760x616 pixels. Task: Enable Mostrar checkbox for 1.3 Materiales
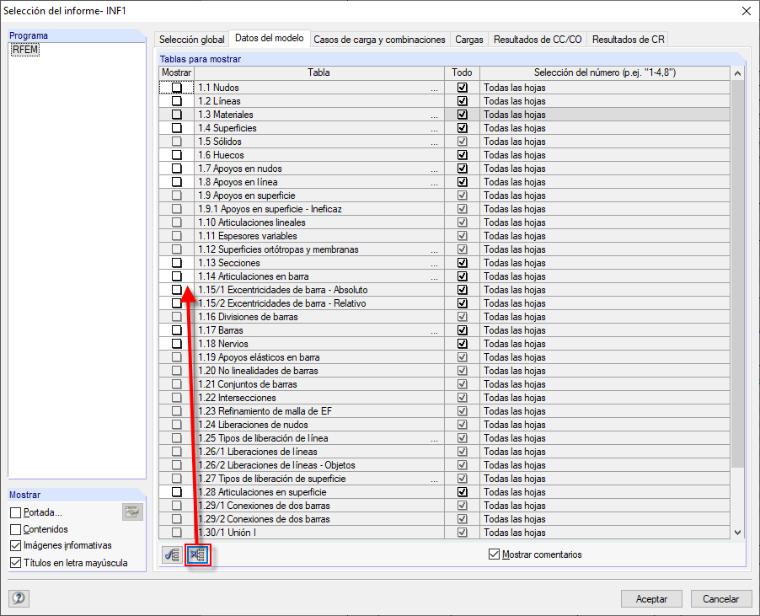coord(177,114)
